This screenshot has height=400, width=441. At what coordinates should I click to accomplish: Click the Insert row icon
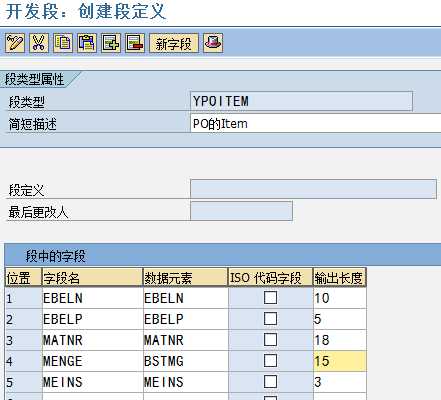111,43
